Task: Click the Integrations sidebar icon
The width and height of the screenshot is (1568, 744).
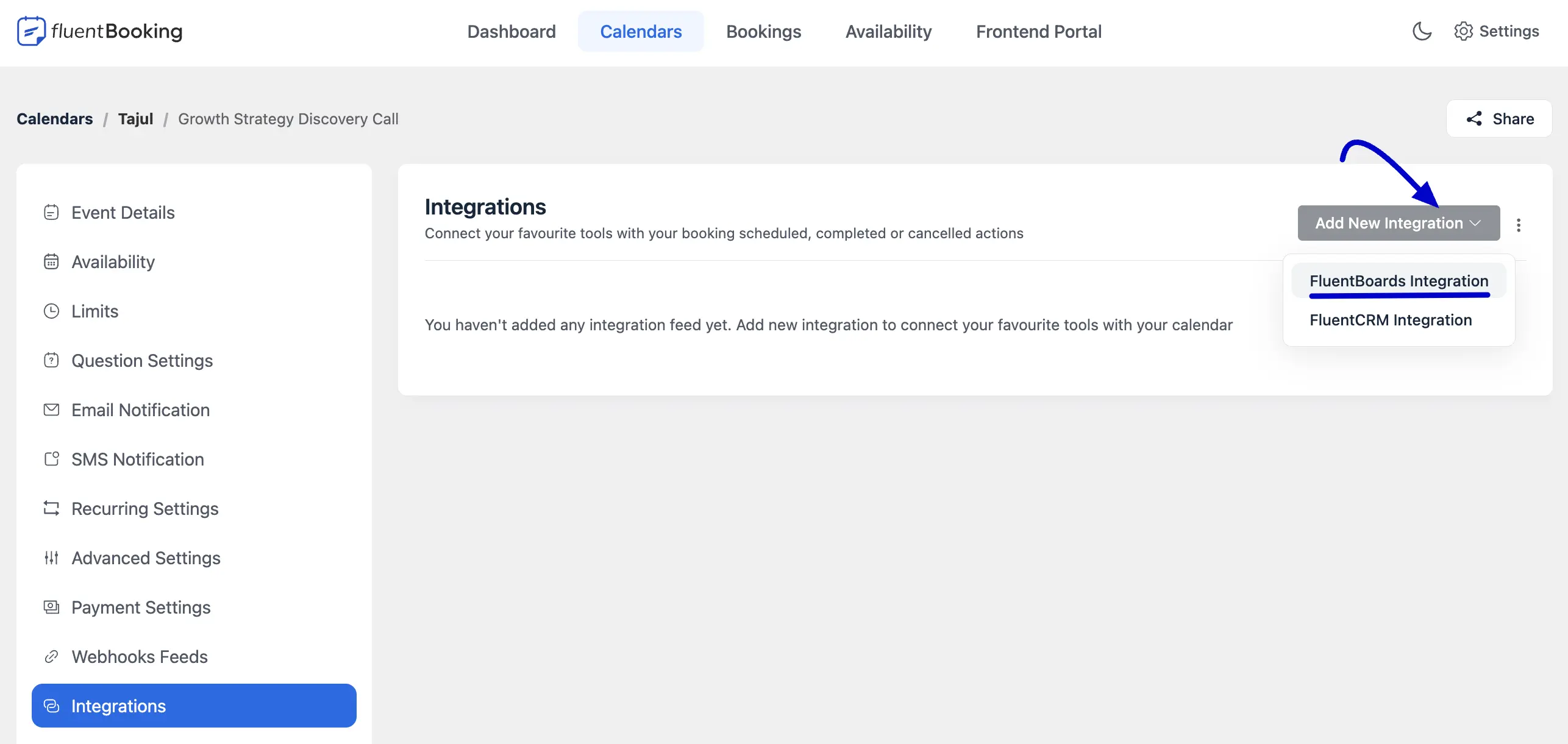Action: tap(51, 706)
